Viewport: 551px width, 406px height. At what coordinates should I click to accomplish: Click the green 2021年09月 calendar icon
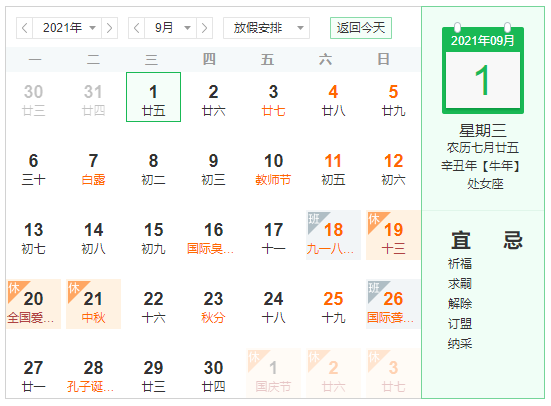pos(482,69)
